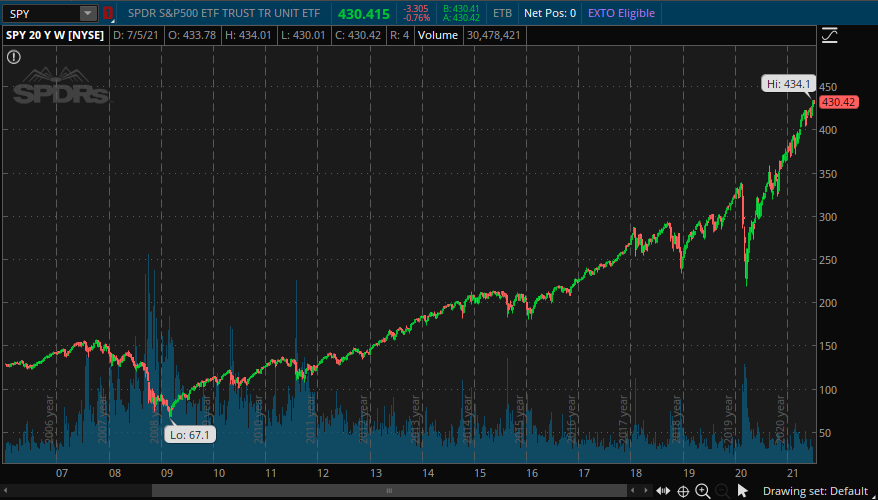
Task: Click the 07 year label on time axis
Action: [x=62, y=473]
